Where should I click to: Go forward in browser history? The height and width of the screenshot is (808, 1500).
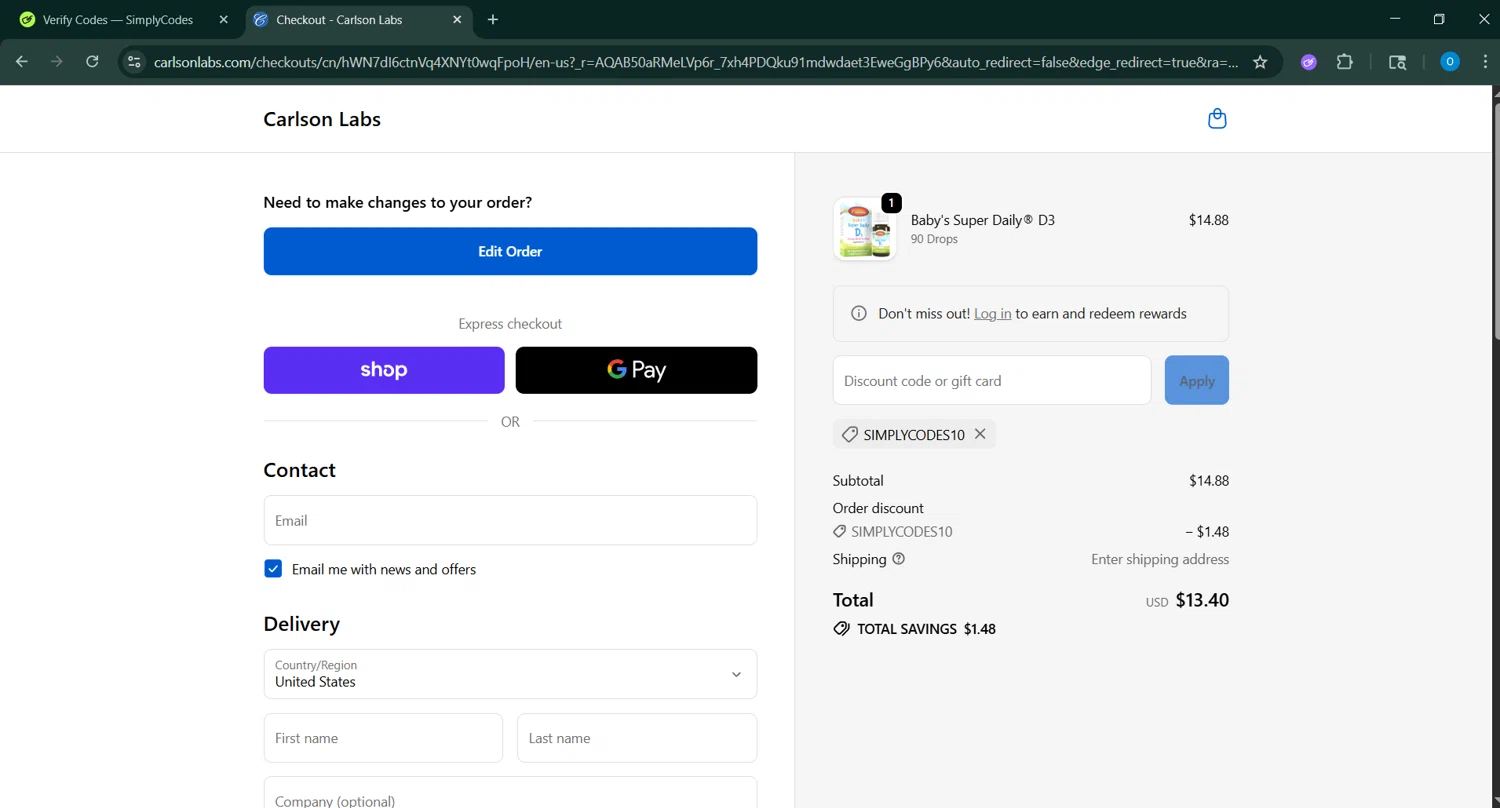57,62
